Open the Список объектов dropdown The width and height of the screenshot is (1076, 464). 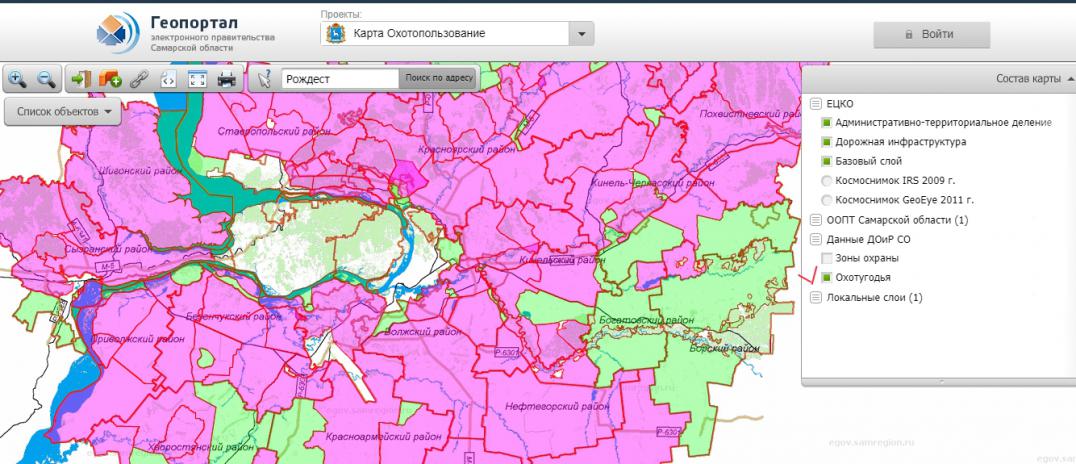coord(63,110)
